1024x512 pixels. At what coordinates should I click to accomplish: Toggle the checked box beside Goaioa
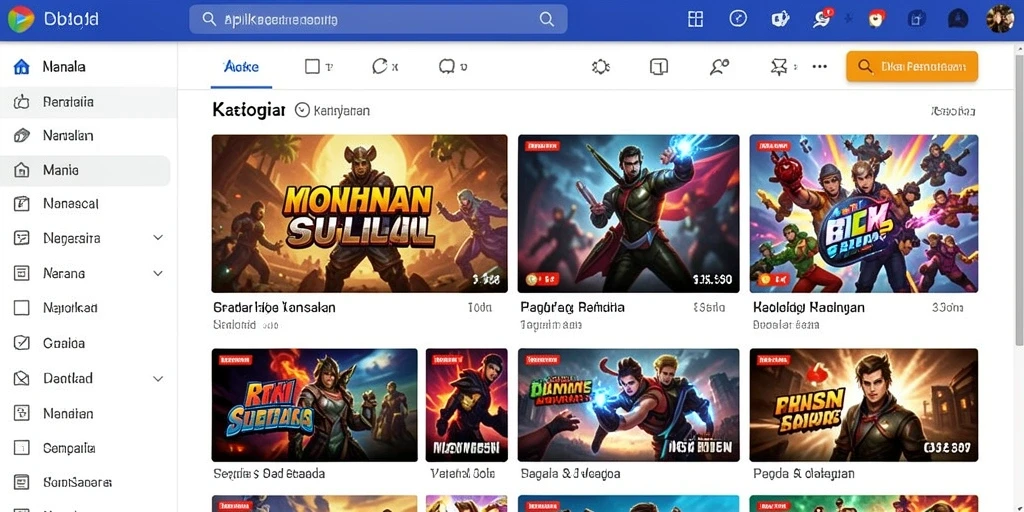(22, 343)
